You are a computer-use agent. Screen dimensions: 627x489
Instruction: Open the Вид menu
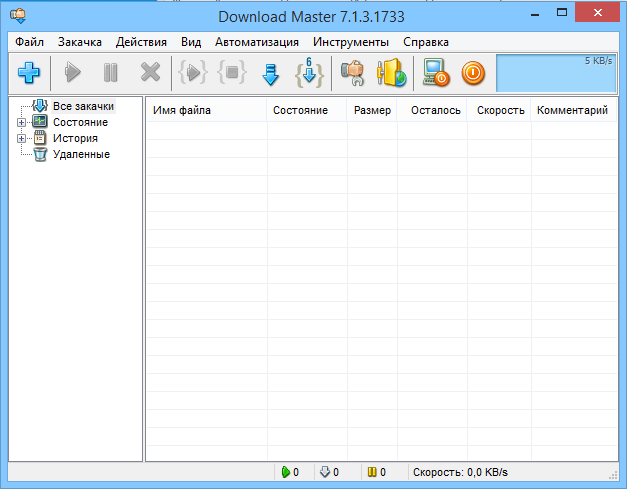pos(191,42)
